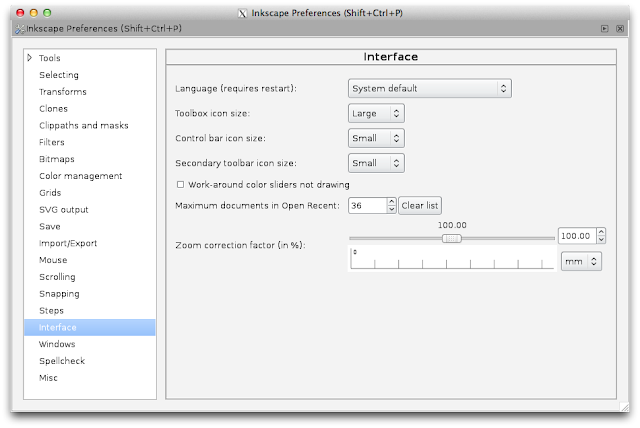The image size is (640, 428).
Task: Click the zoom correction 100.00 input field
Action: coord(577,236)
